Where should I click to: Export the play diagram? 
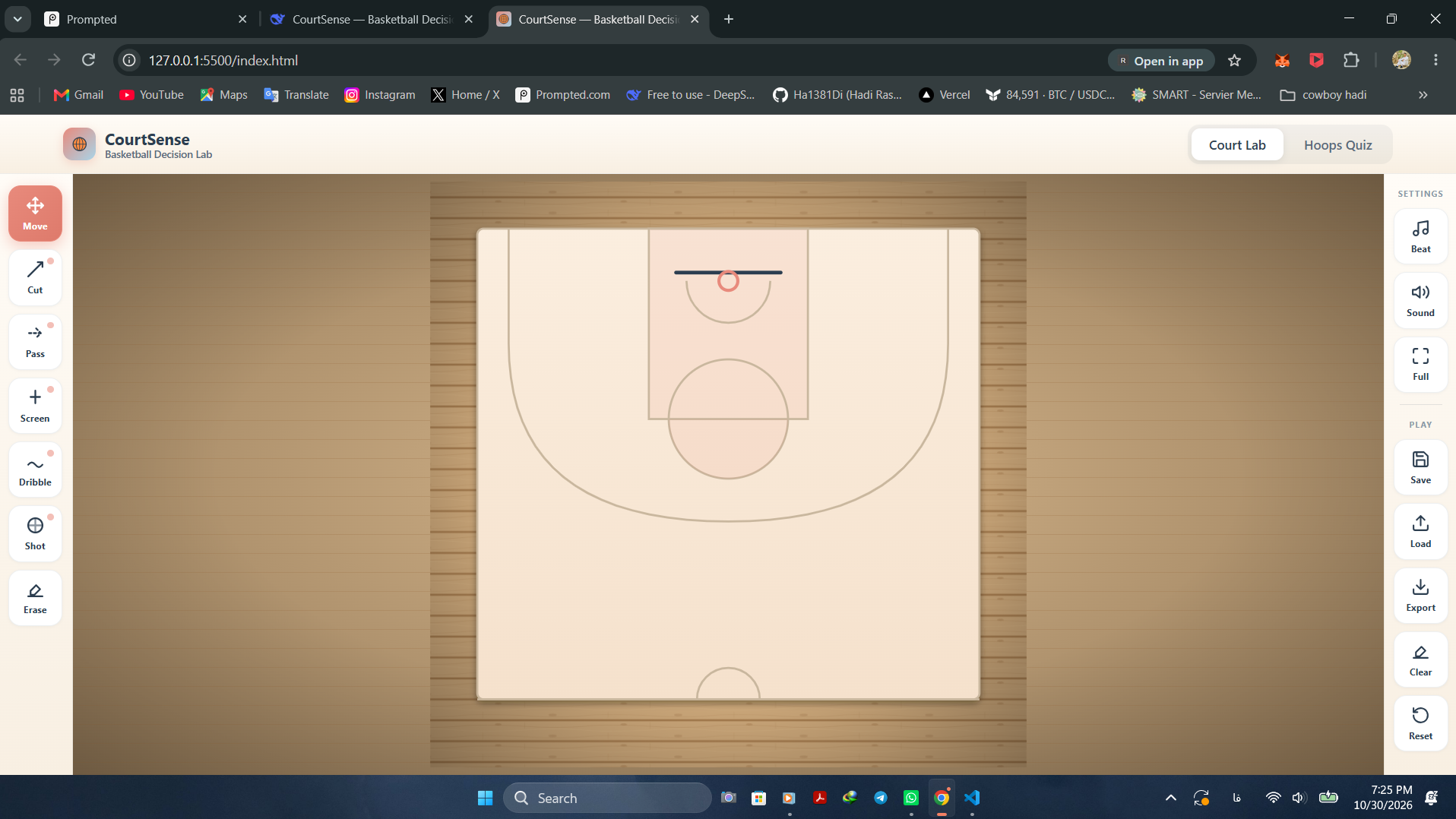click(x=1420, y=595)
